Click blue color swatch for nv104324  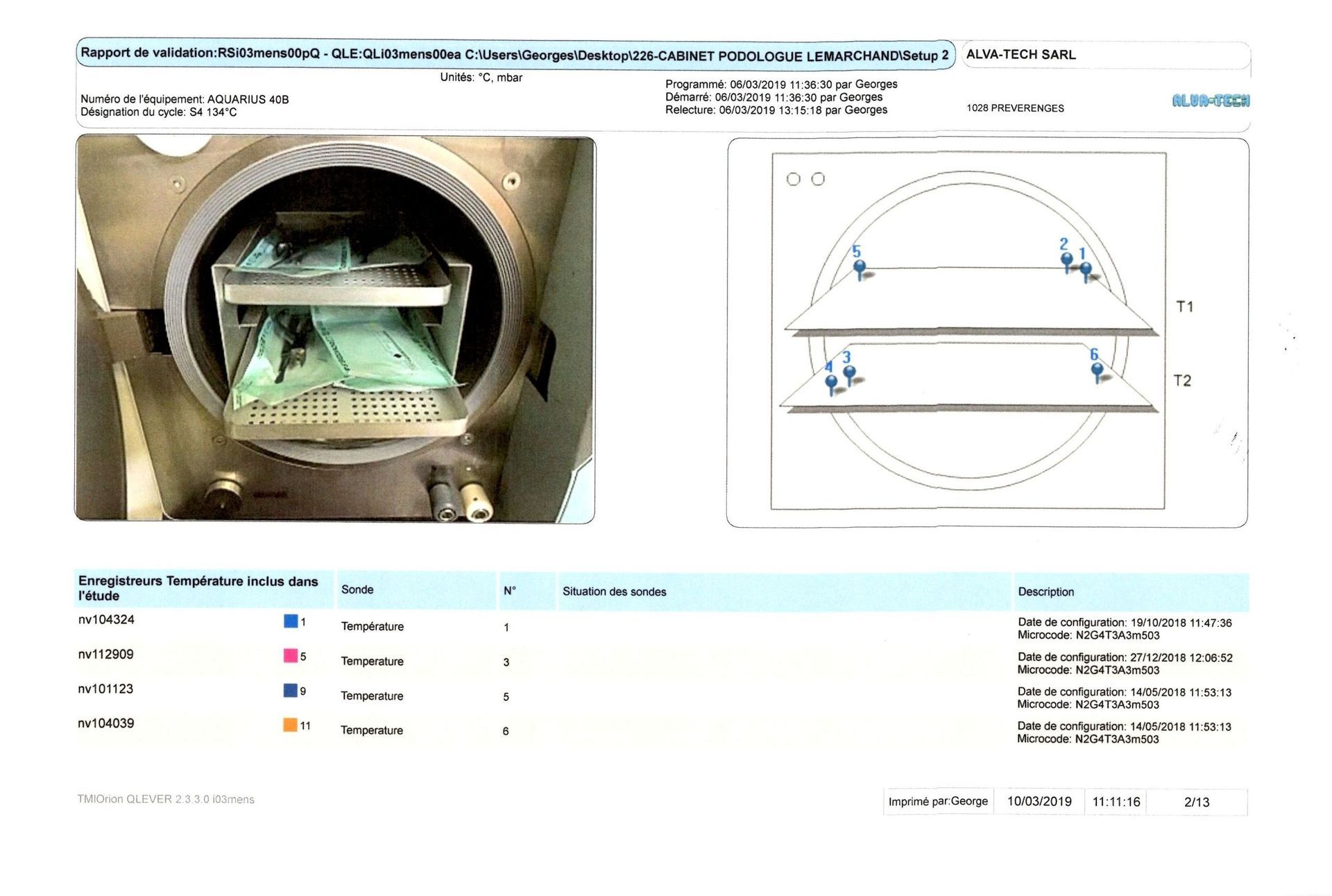[291, 621]
